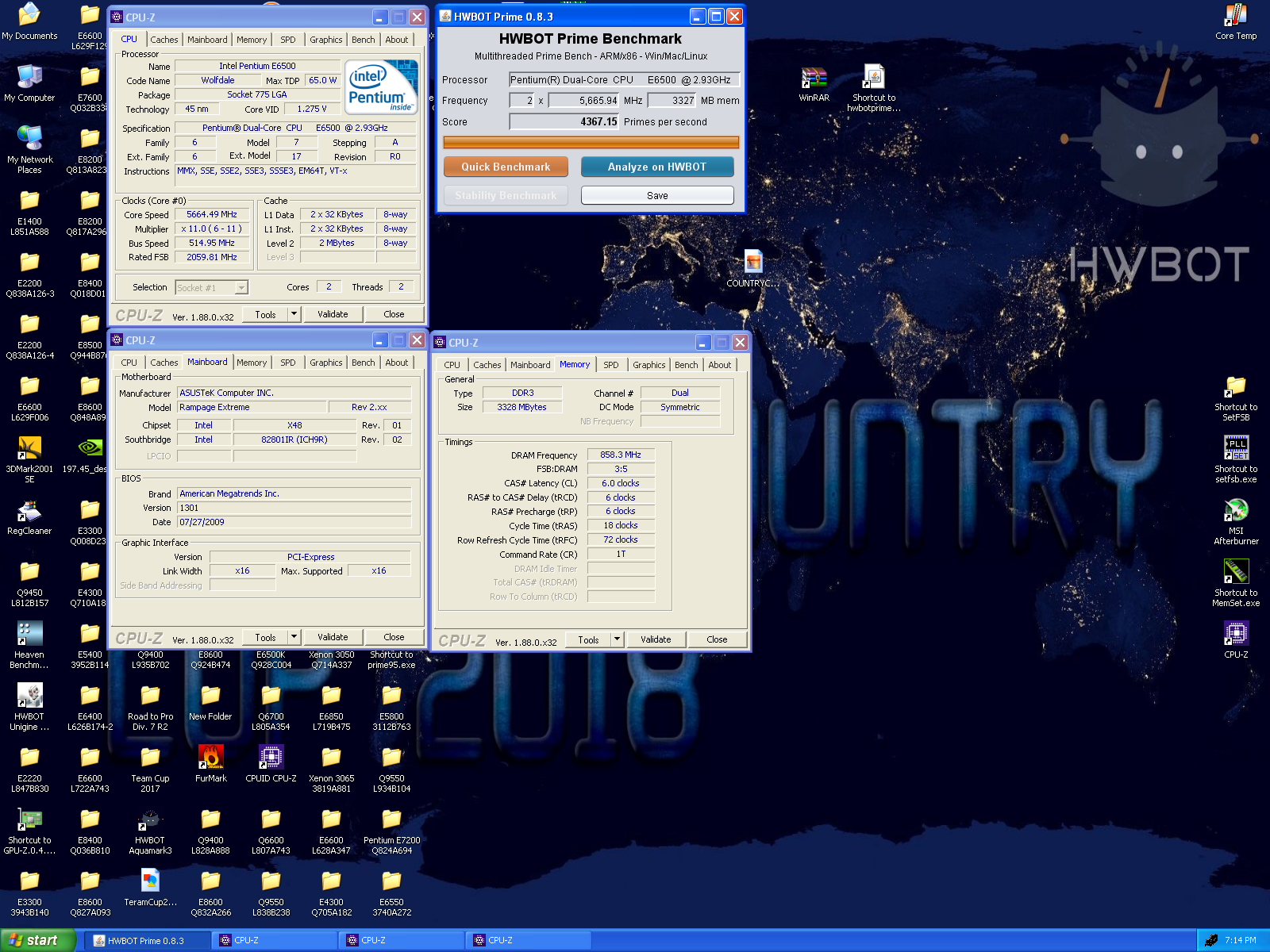
Task: Open the 197.45 NVIDIA driver icon
Action: pos(90,455)
